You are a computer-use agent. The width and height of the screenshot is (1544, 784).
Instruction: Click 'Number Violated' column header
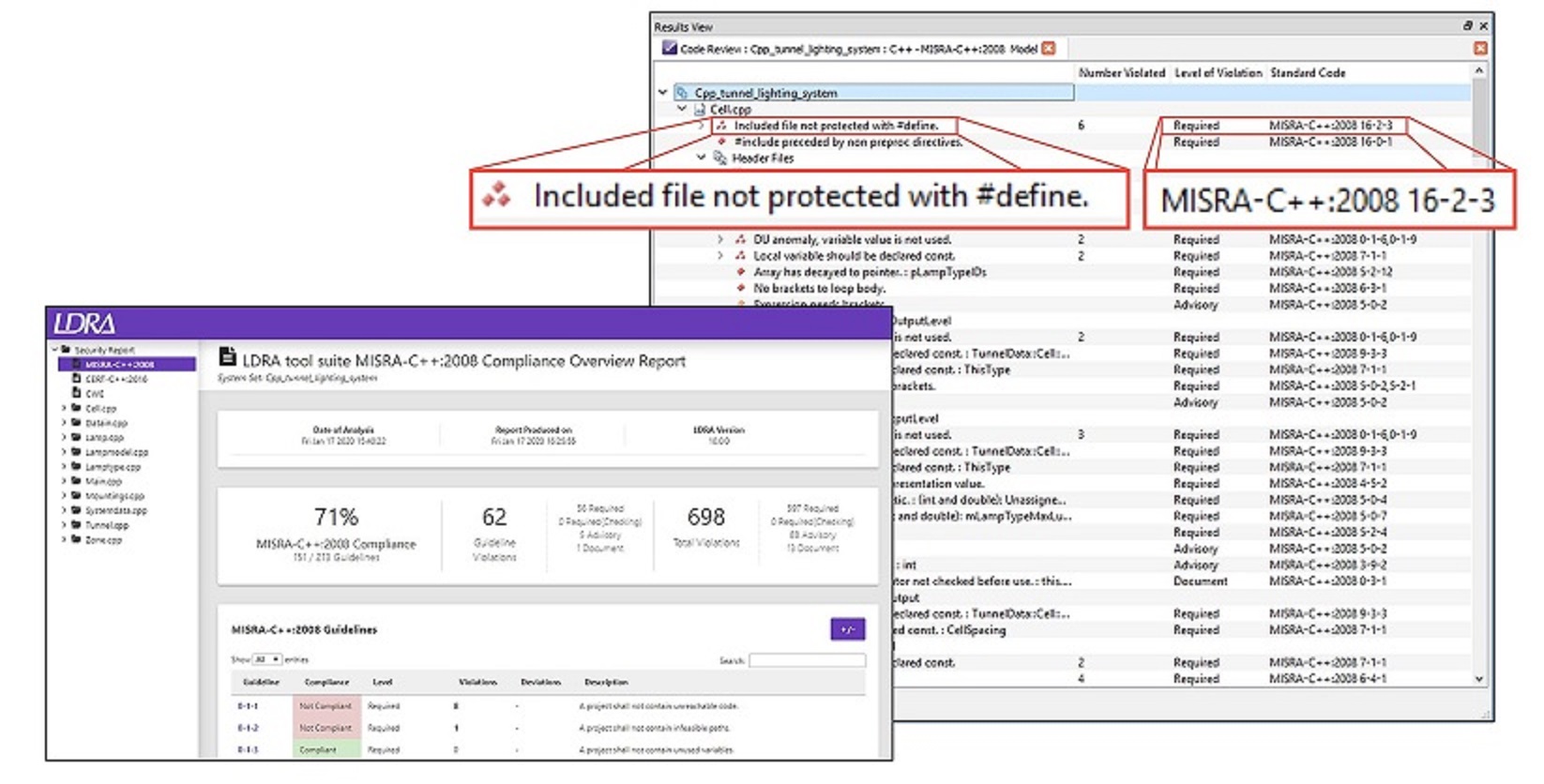[1121, 72]
